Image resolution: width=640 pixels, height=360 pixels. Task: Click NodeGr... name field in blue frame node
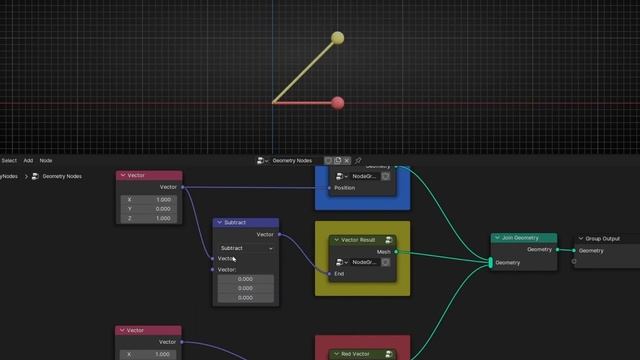[x=364, y=176]
